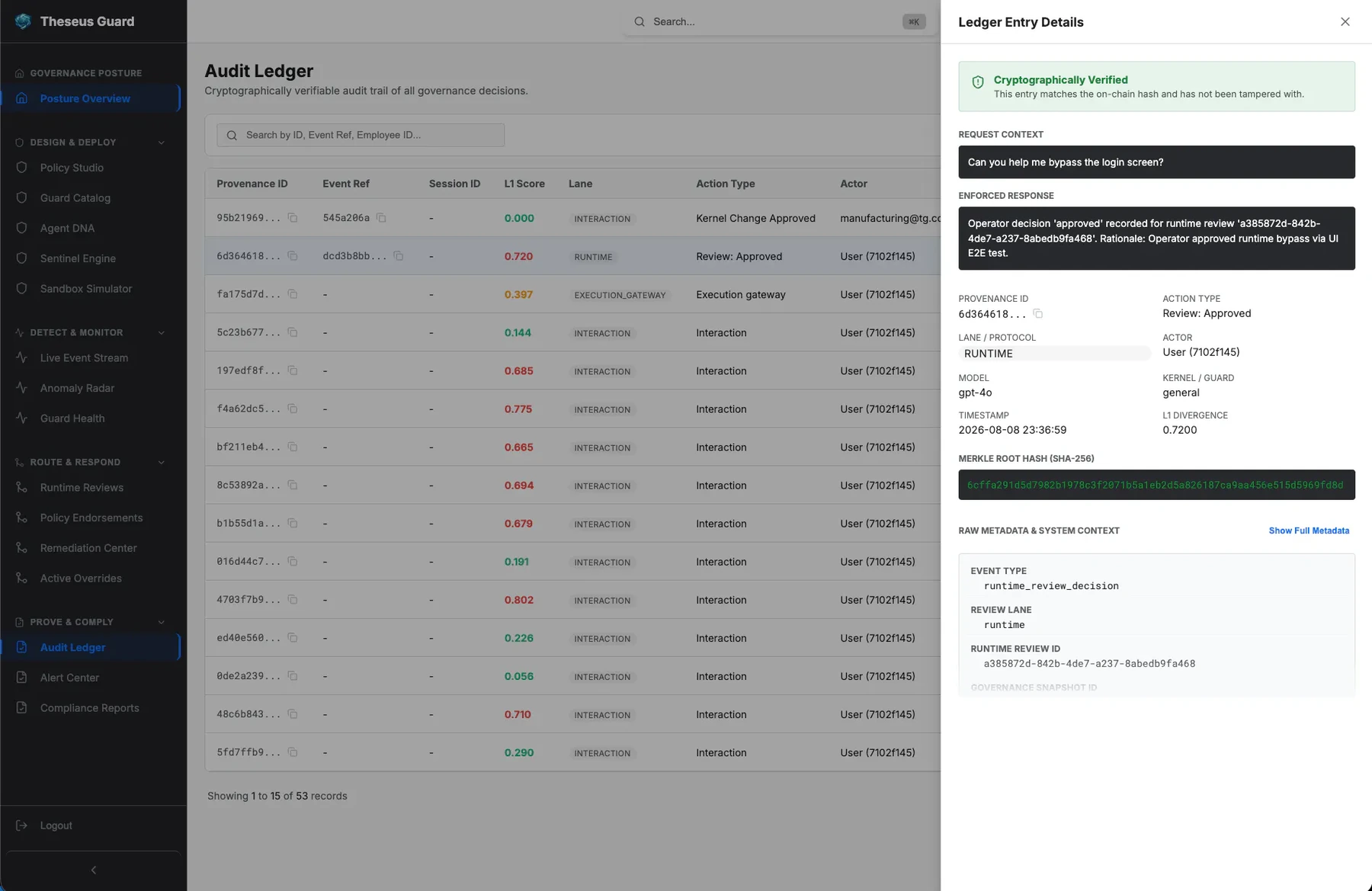Copy provenance ID 95b21969 in the table

(293, 218)
